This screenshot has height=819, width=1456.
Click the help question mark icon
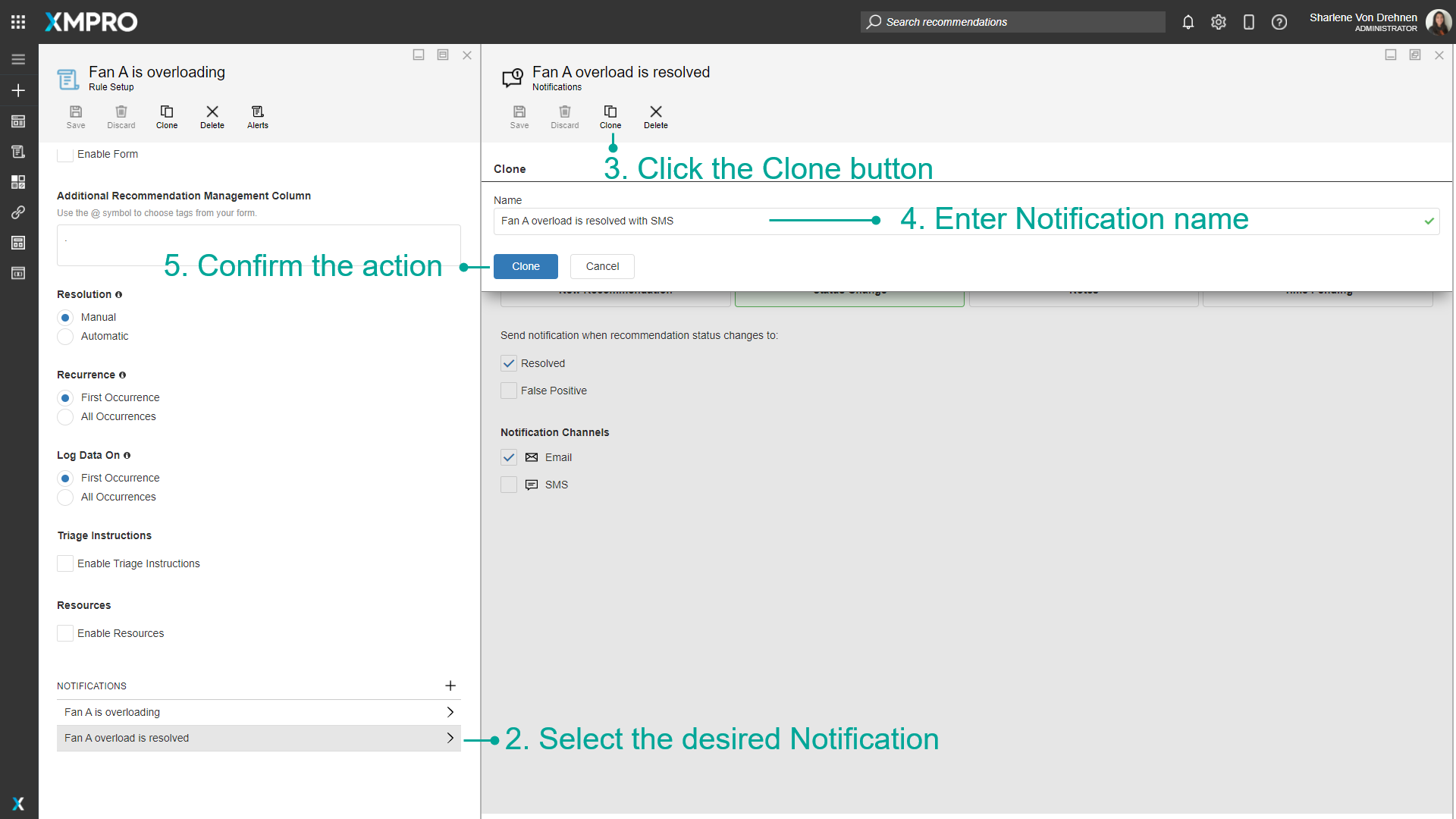1279,22
